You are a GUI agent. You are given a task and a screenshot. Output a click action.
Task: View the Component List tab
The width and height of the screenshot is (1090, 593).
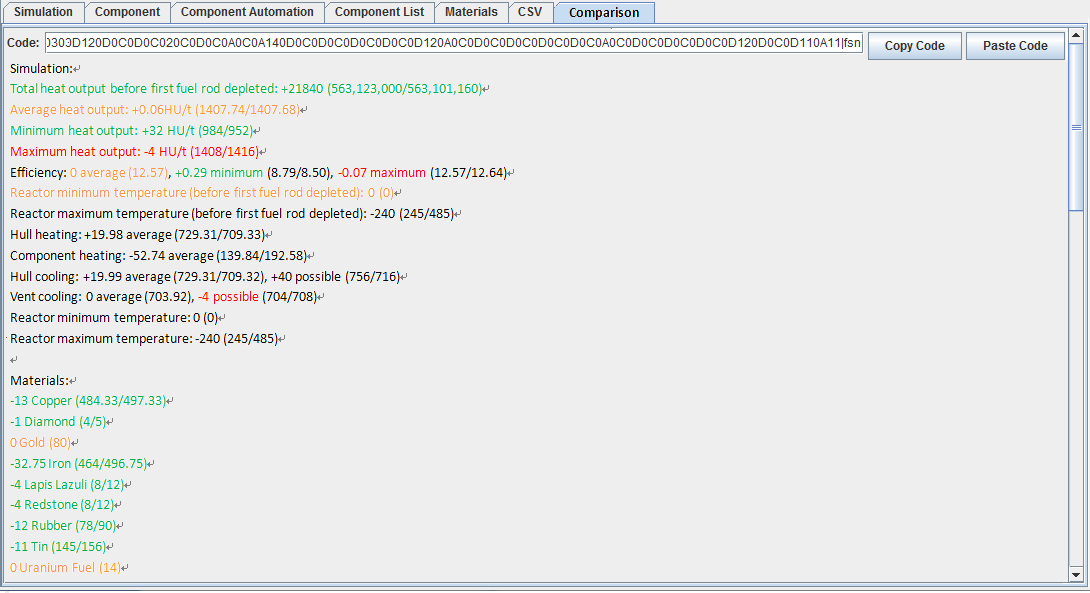click(x=379, y=13)
